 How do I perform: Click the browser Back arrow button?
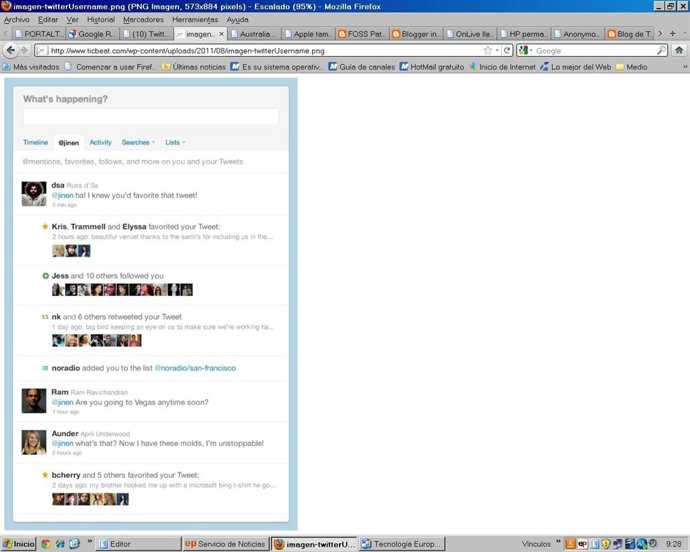pos(10,50)
